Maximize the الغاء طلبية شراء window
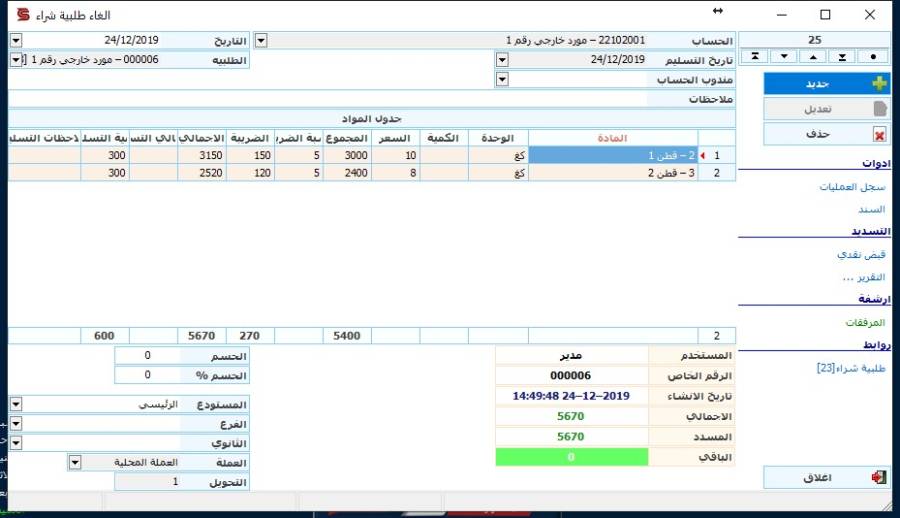 click(825, 15)
